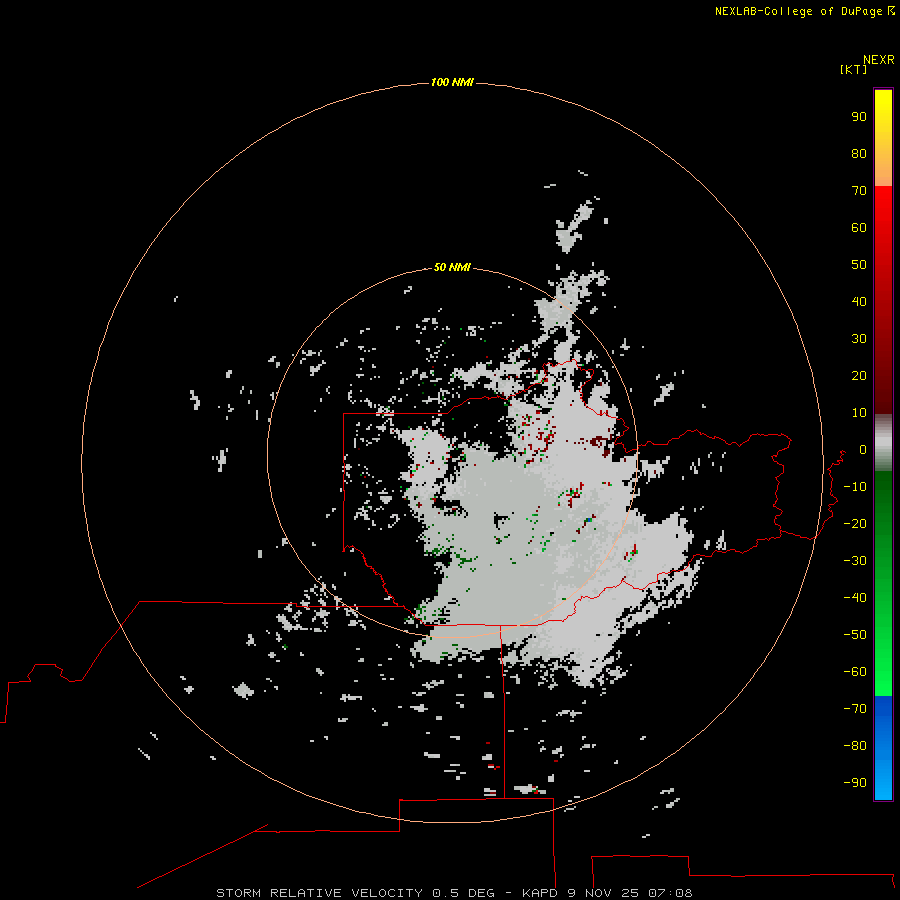Click the 10 value on velocity scale
This screenshot has height=900, width=900.
click(x=859, y=413)
